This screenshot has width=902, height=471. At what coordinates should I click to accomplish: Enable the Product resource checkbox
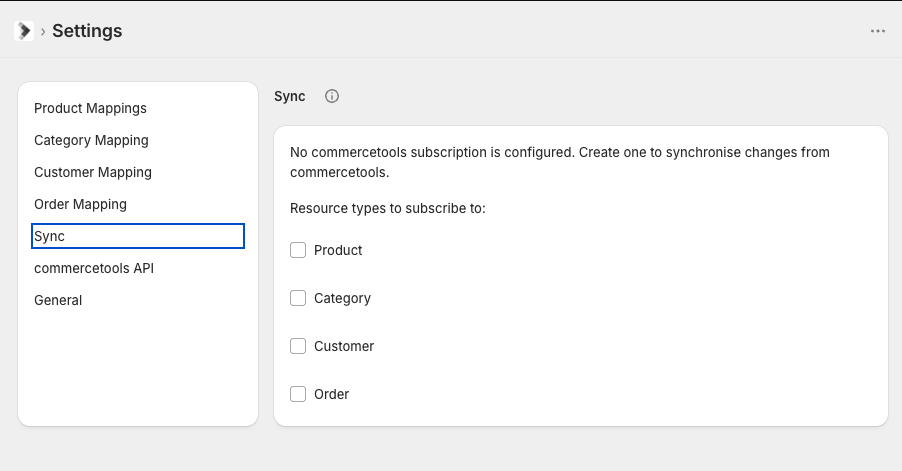[298, 250]
